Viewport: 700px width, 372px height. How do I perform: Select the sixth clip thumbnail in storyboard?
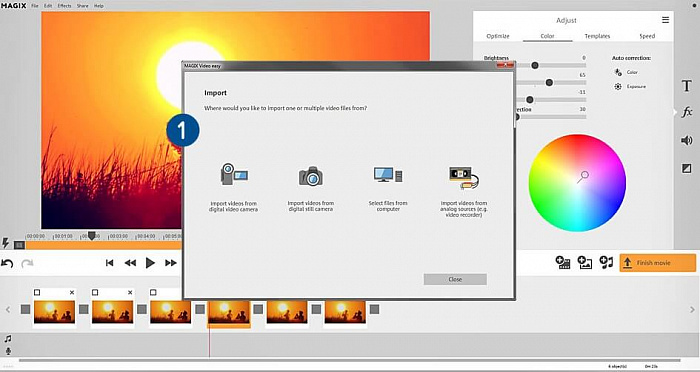[345, 312]
